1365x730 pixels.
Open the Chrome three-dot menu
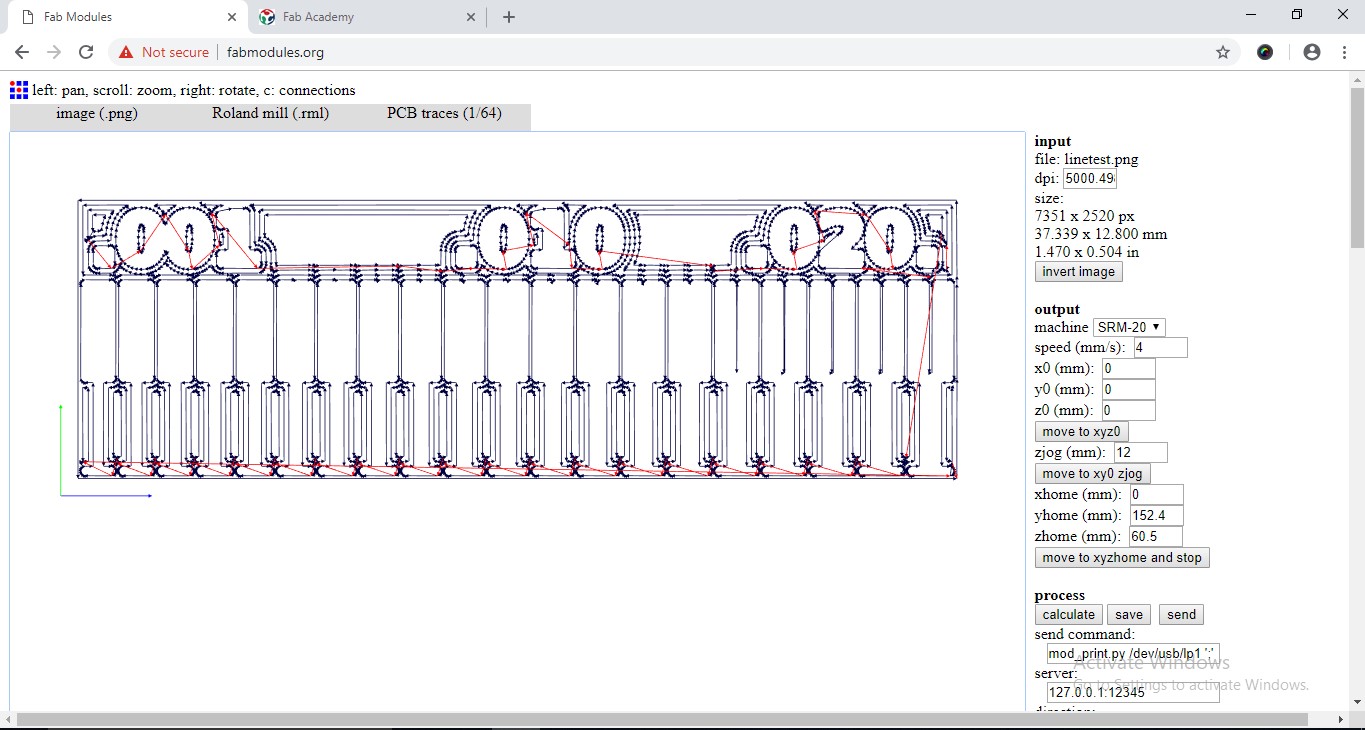[1344, 52]
